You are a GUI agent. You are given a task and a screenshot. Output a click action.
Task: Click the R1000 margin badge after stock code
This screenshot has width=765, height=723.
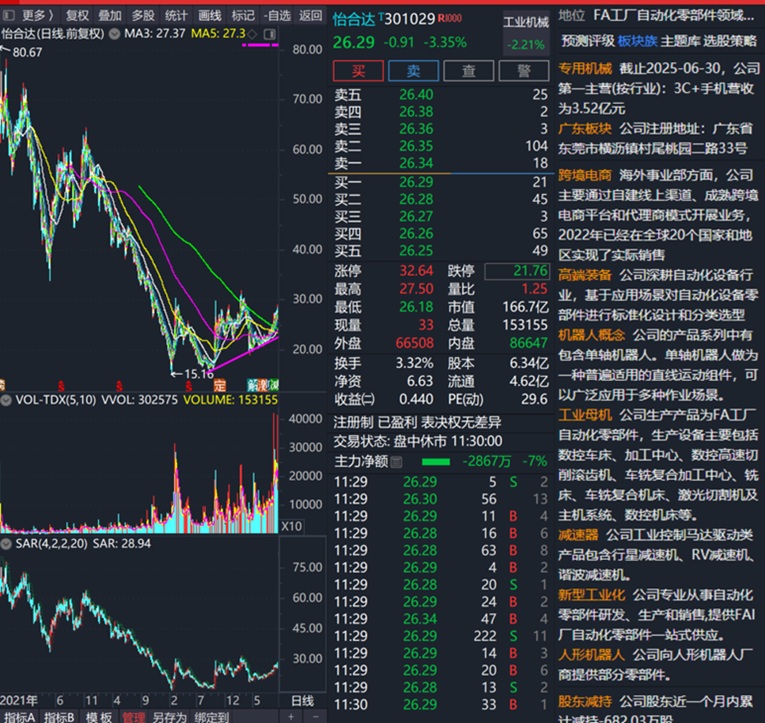coord(449,19)
